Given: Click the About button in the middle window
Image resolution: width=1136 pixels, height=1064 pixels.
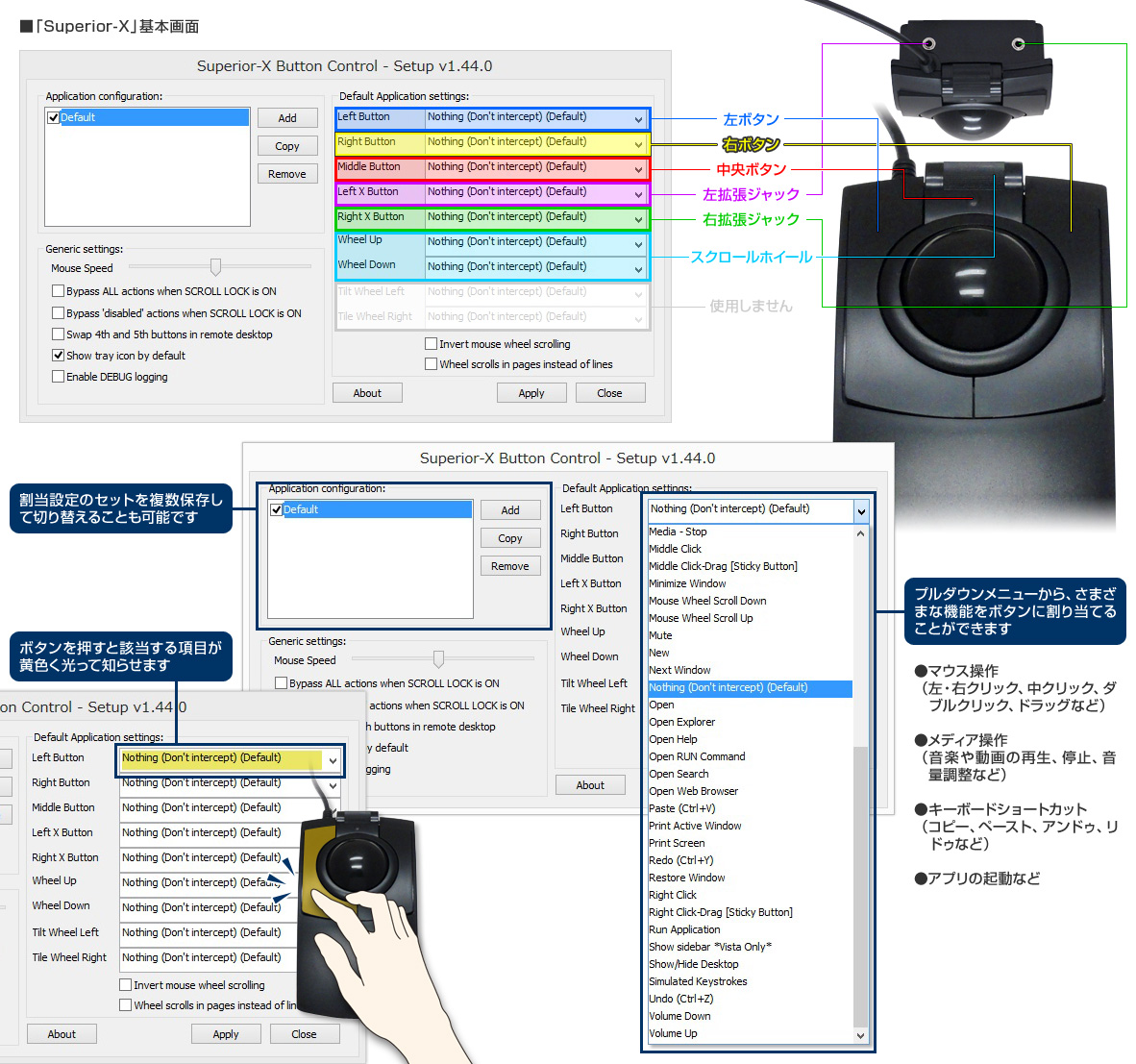Looking at the screenshot, I should pos(590,785).
